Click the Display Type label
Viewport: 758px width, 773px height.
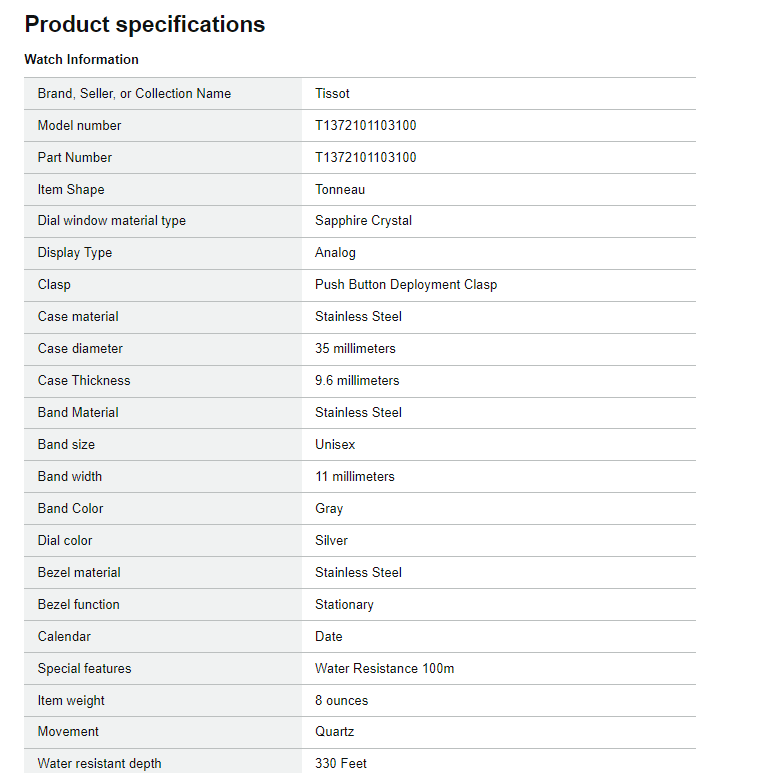[x=75, y=253]
